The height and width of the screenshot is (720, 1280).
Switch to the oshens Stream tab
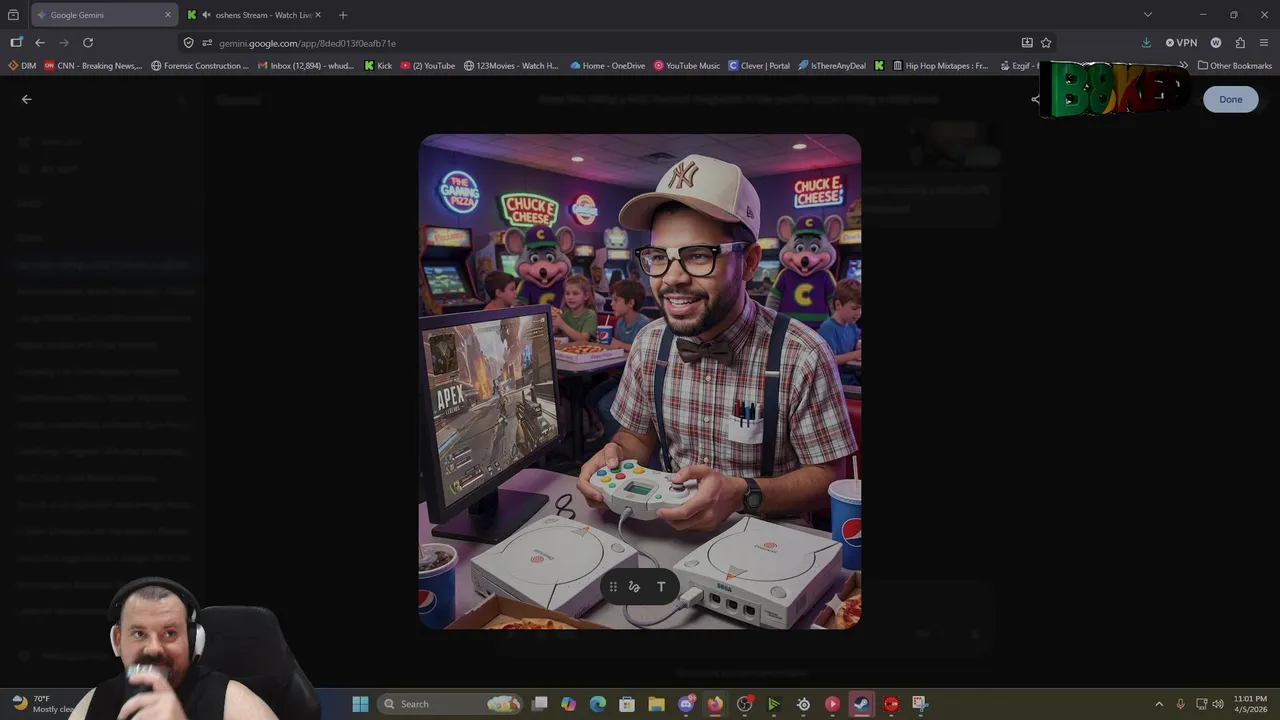pos(255,15)
